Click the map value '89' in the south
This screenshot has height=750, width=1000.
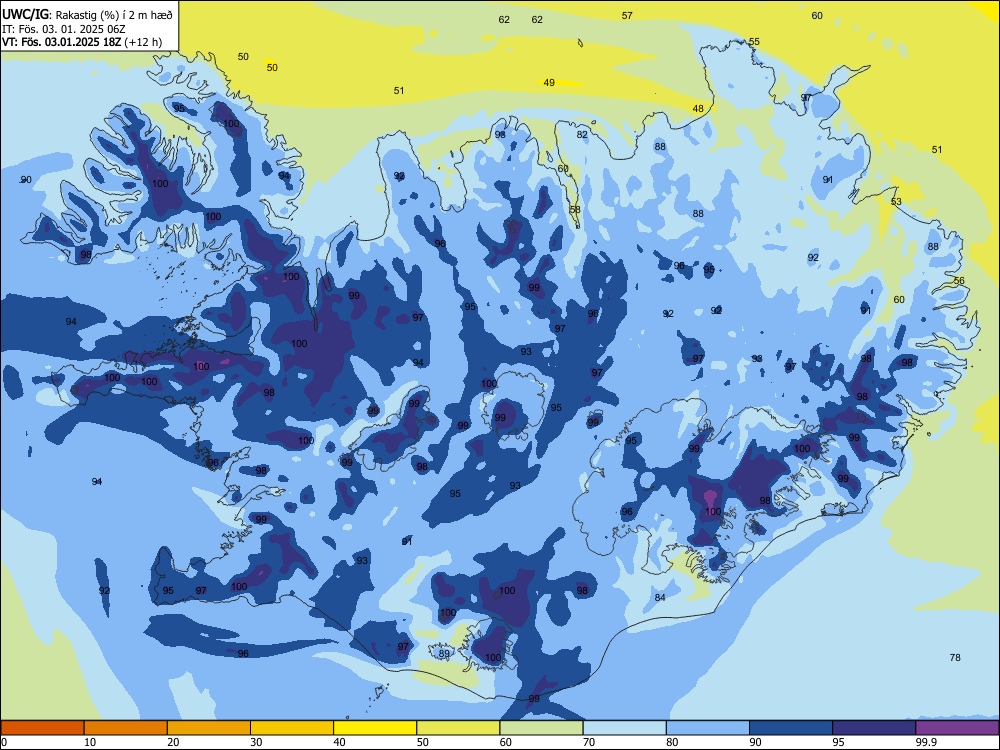click(x=445, y=653)
